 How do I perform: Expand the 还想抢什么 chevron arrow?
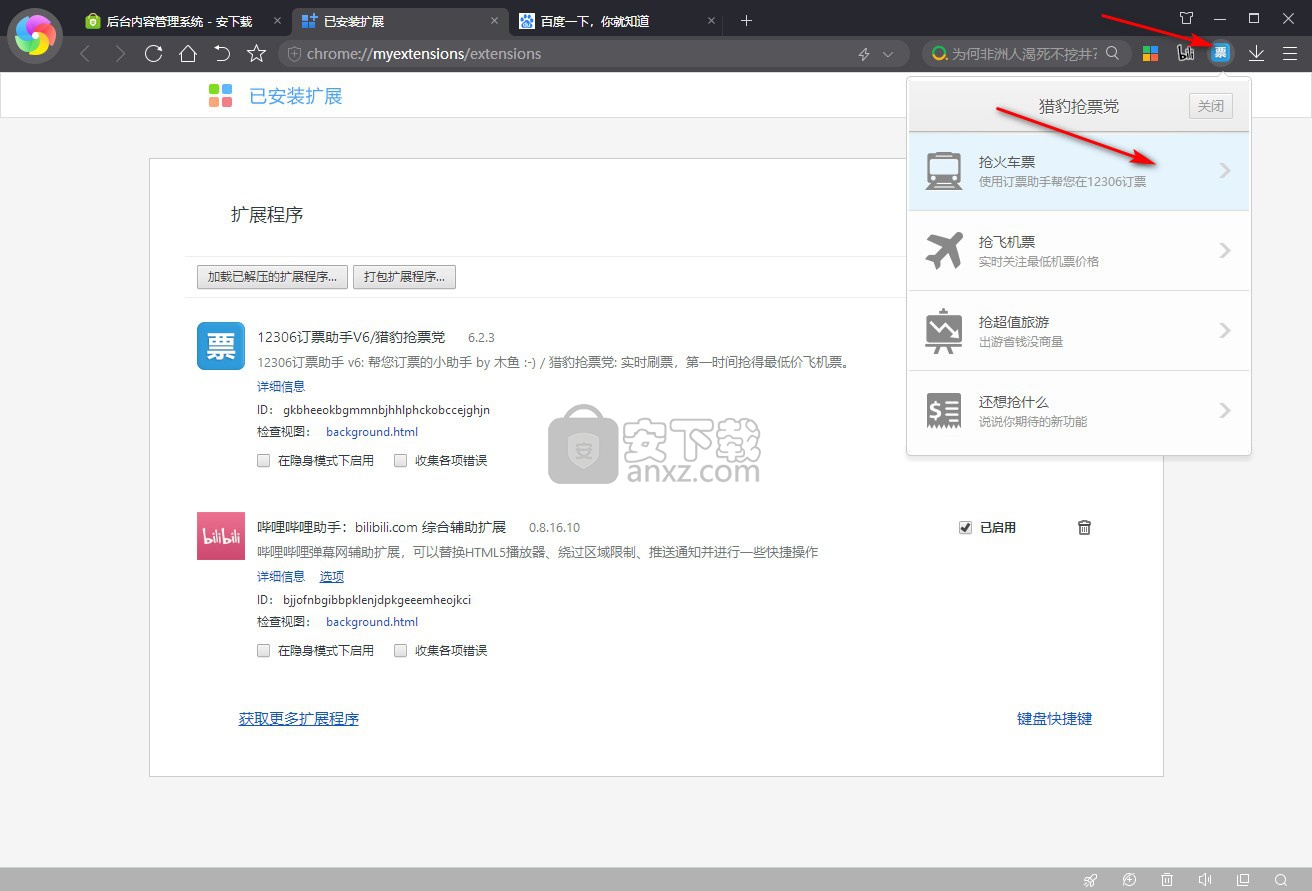pyautogui.click(x=1225, y=411)
